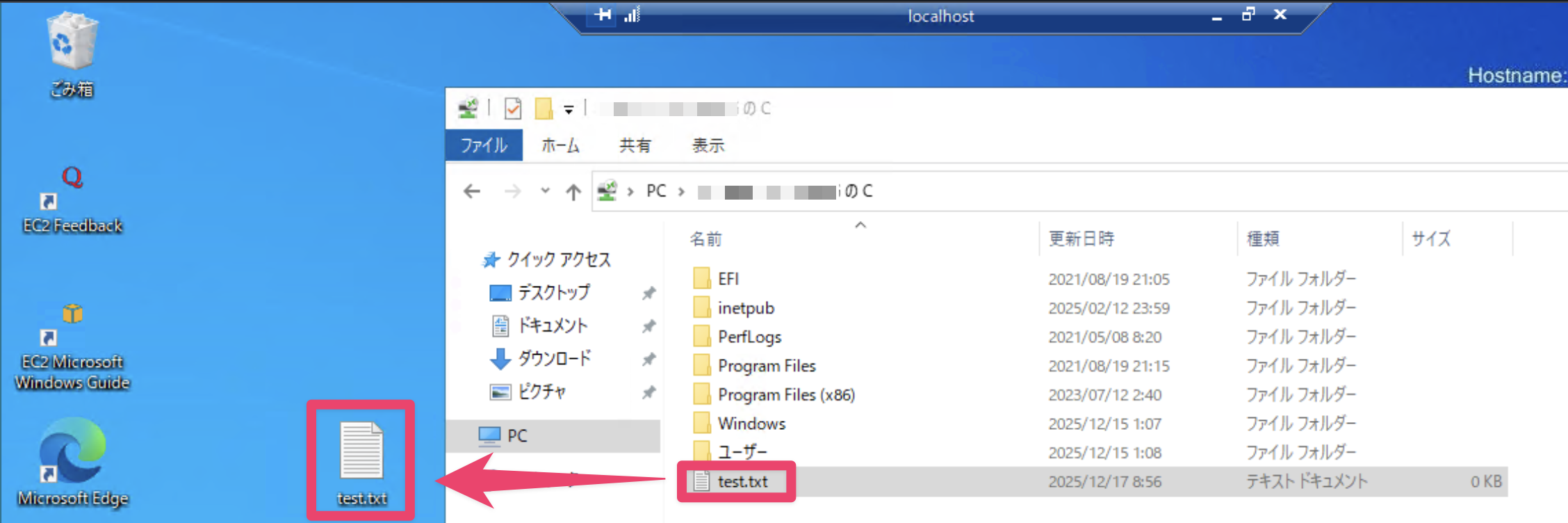Select Program Files (x86) folder
The width and height of the screenshot is (1568, 523).
click(786, 395)
